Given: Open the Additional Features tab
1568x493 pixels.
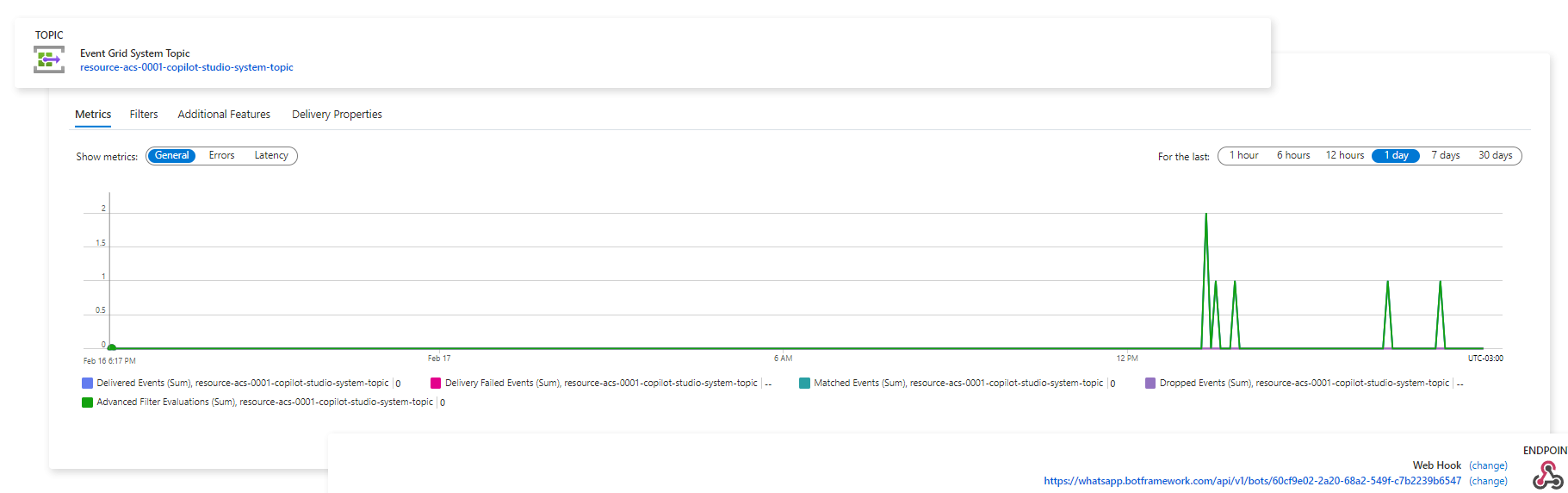Looking at the screenshot, I should pyautogui.click(x=224, y=115).
